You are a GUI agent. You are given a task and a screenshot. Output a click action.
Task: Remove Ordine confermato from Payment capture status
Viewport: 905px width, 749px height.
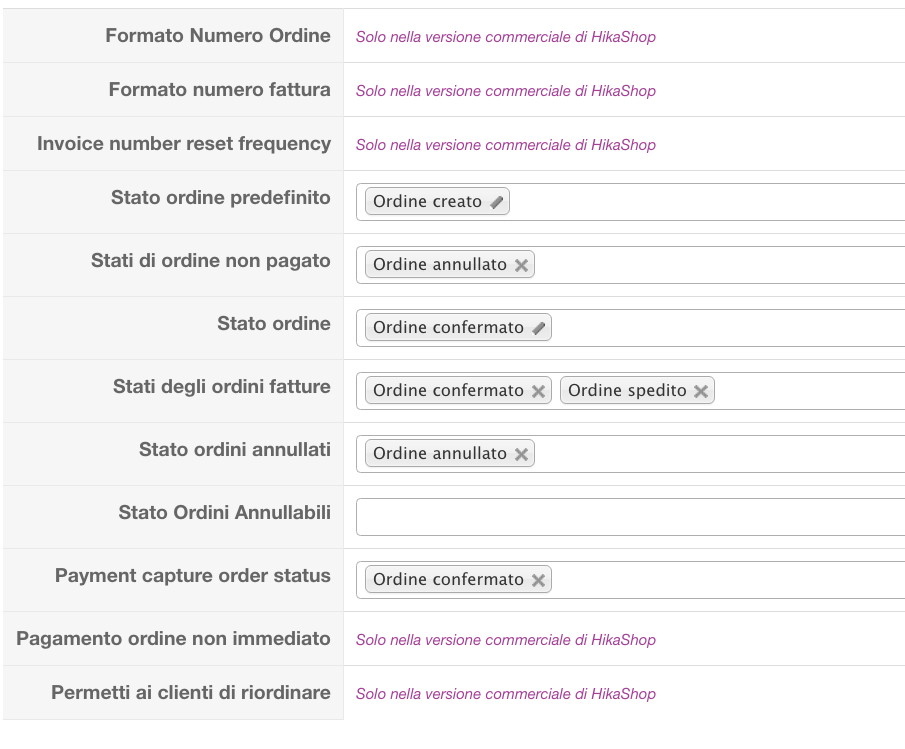coord(538,580)
